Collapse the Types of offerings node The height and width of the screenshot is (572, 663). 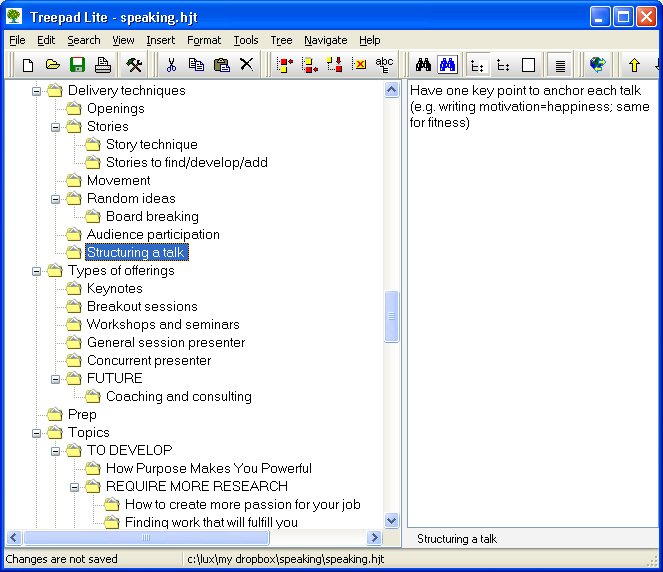click(37, 271)
